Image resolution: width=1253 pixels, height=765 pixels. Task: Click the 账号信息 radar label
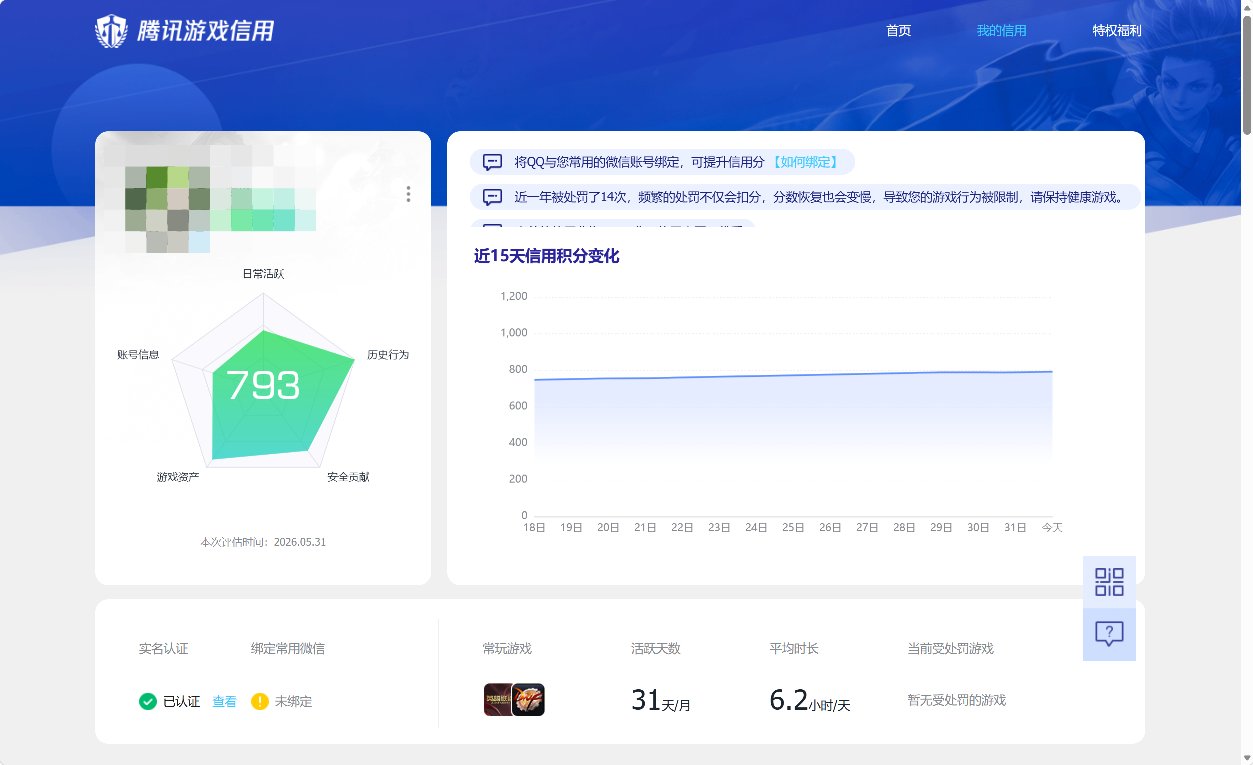pos(138,355)
